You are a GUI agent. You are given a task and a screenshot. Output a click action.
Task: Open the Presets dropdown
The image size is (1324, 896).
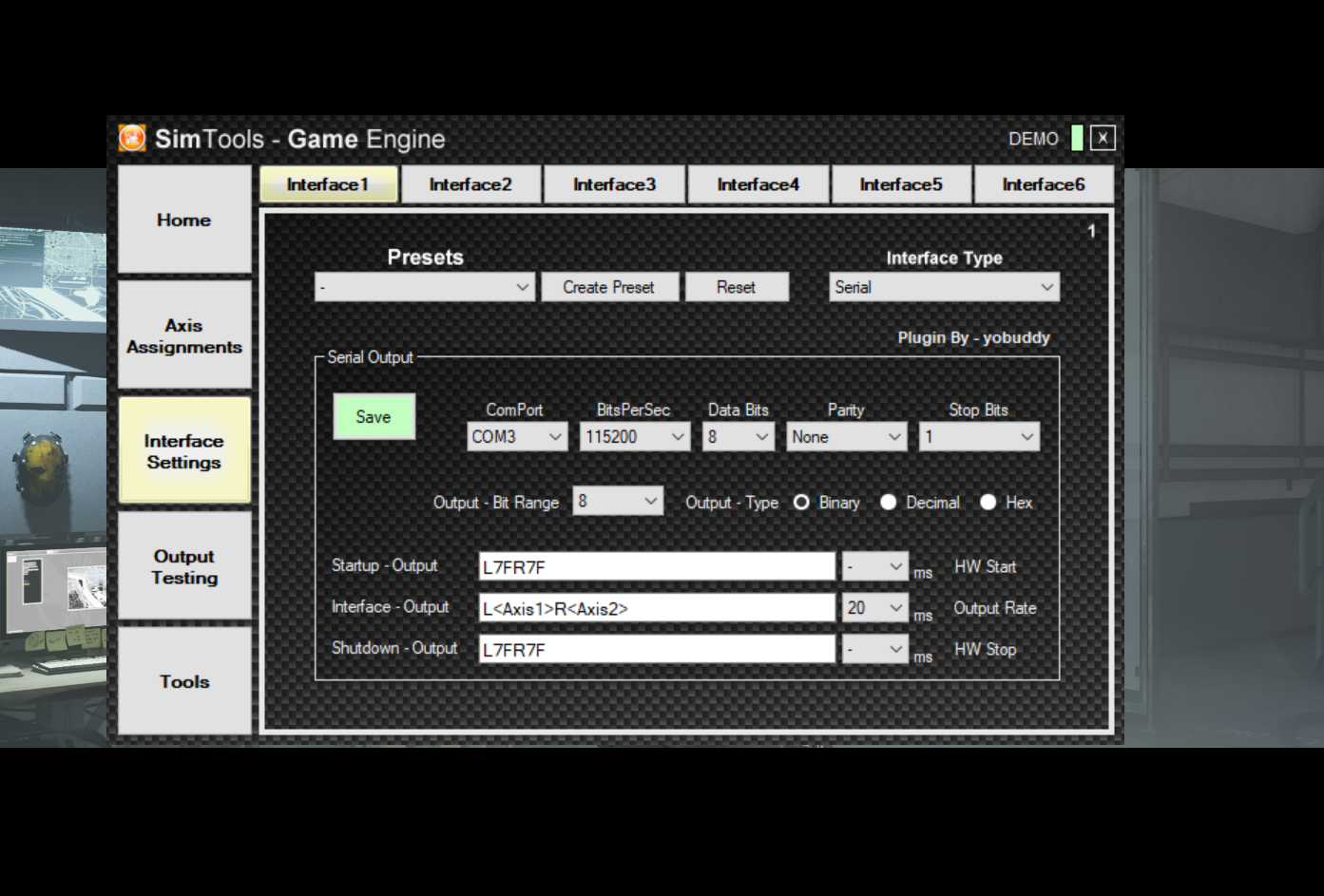pyautogui.click(x=425, y=287)
